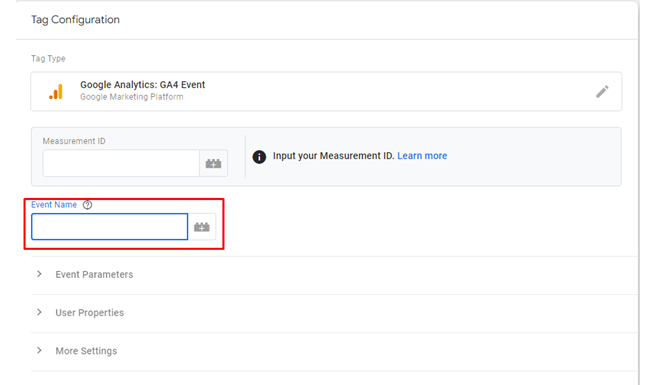Select the Event Name label text
This screenshot has width=648, height=385.
pyautogui.click(x=54, y=204)
